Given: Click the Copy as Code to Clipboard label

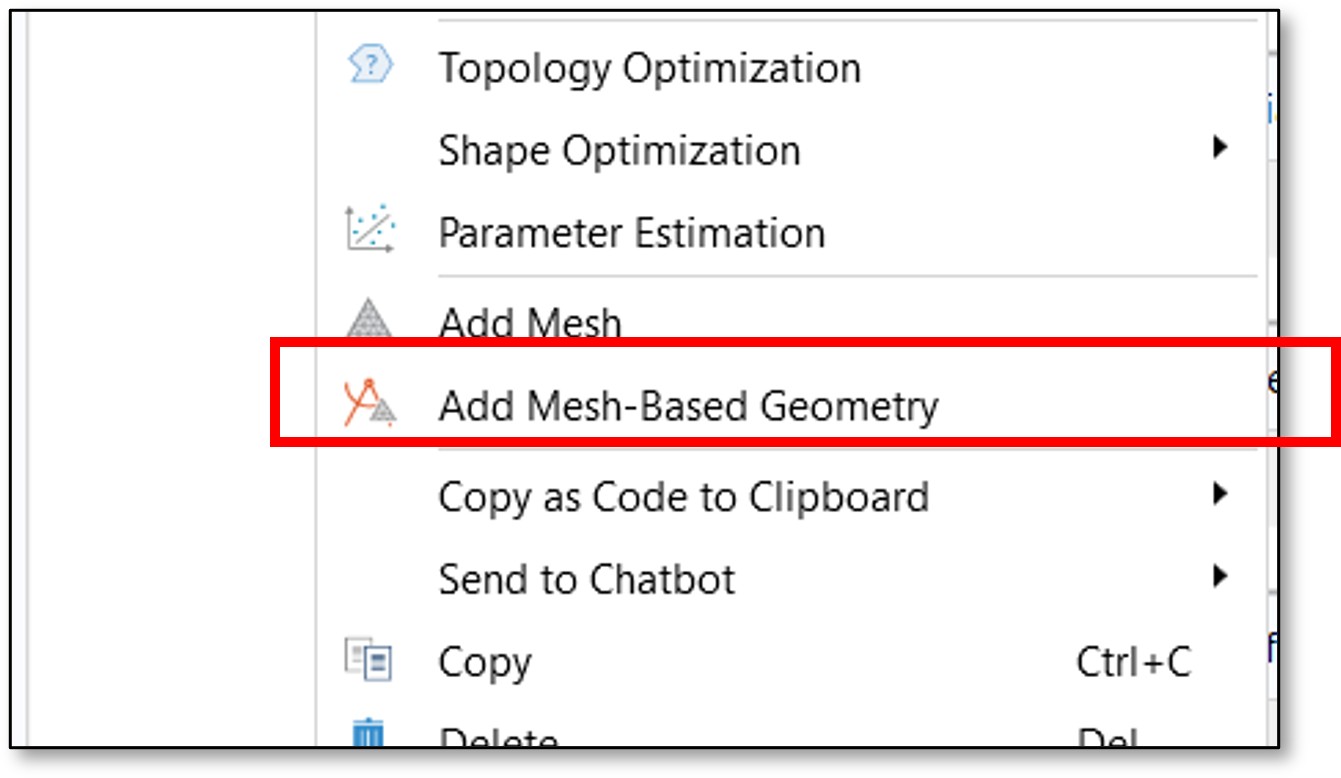Looking at the screenshot, I should tap(683, 497).
